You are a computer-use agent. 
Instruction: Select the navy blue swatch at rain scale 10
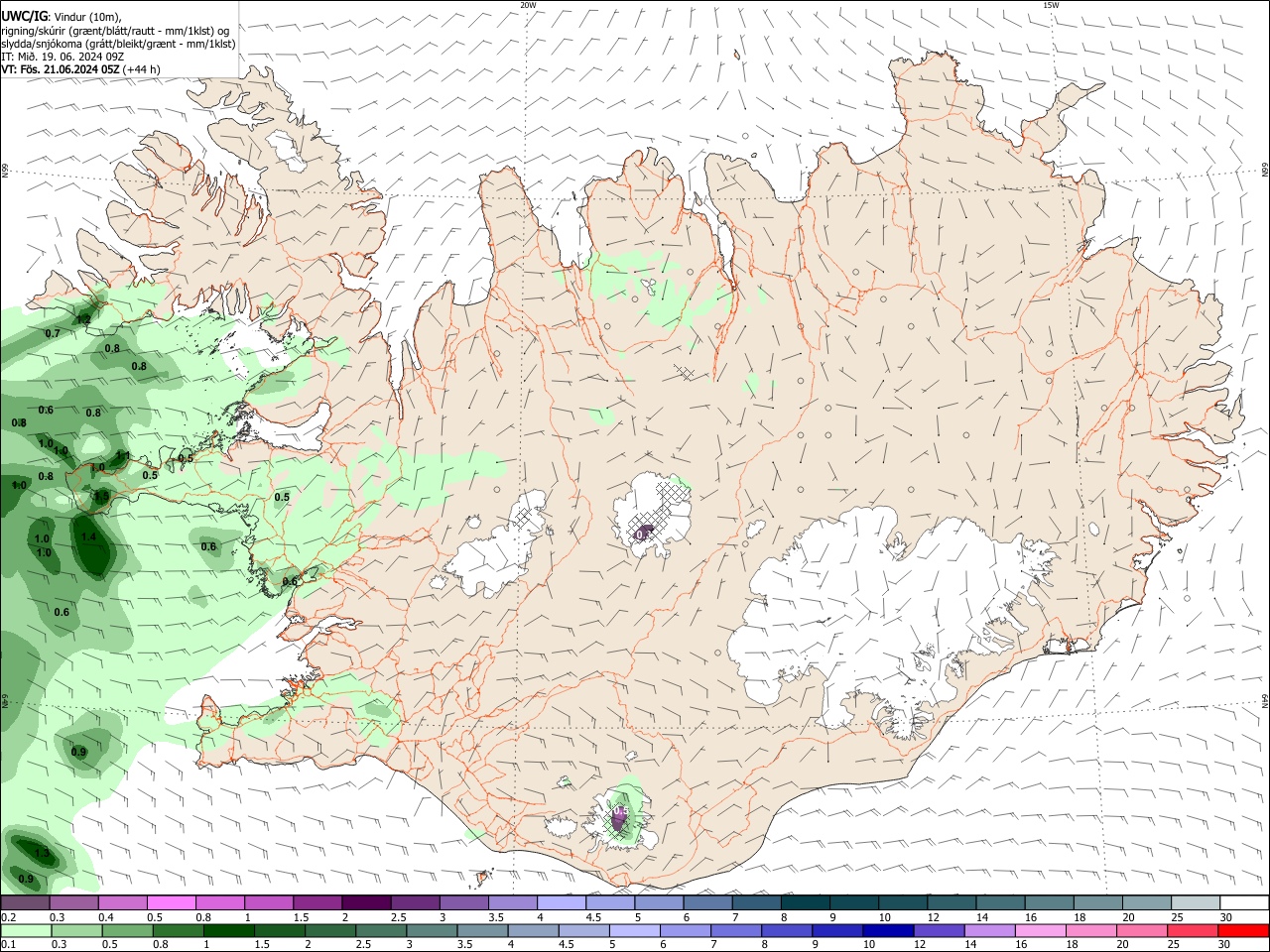tap(886, 930)
